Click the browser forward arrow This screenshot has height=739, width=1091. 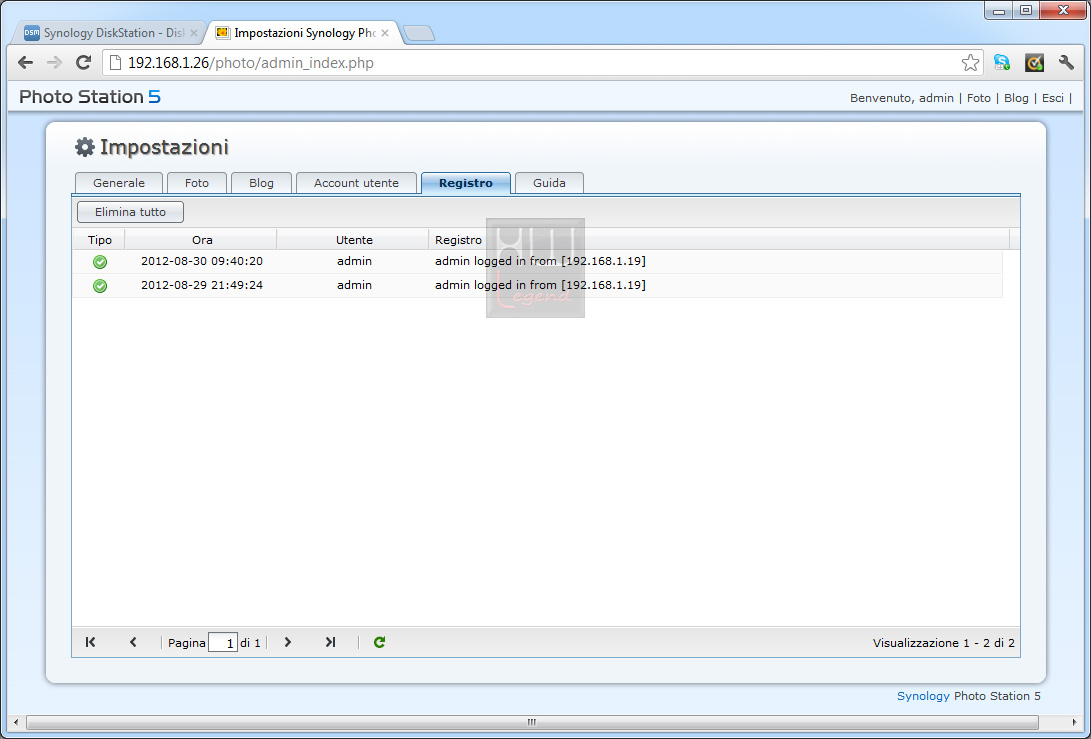click(54, 63)
